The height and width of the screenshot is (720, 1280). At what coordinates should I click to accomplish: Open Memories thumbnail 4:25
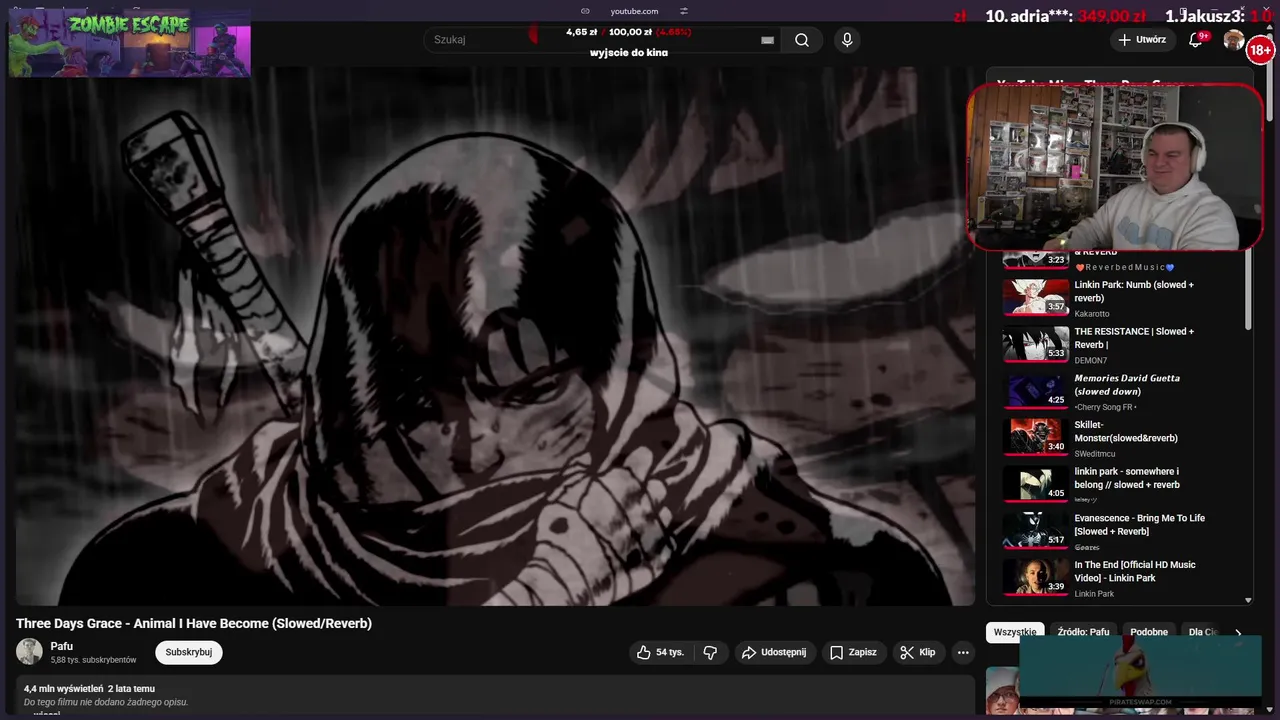click(1036, 390)
